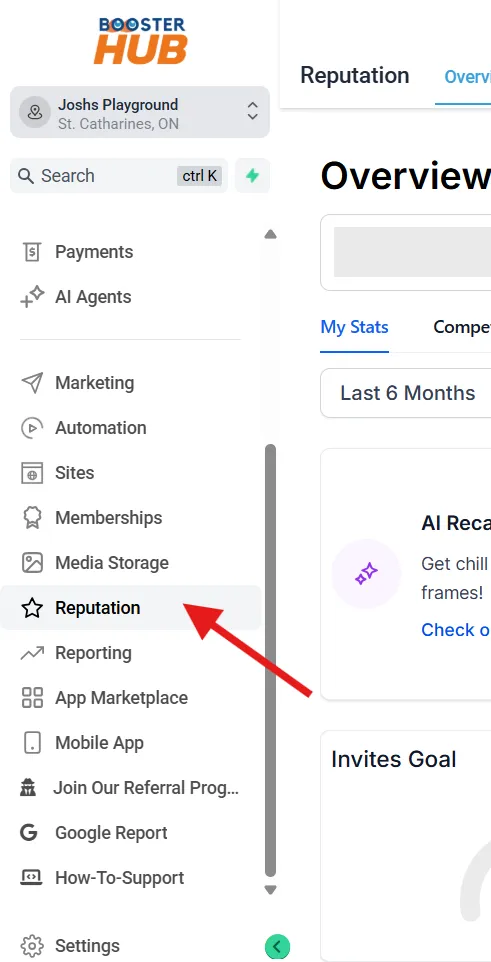Click the App Marketplace grid icon
Viewport: 491px width, 962px height.
32,698
